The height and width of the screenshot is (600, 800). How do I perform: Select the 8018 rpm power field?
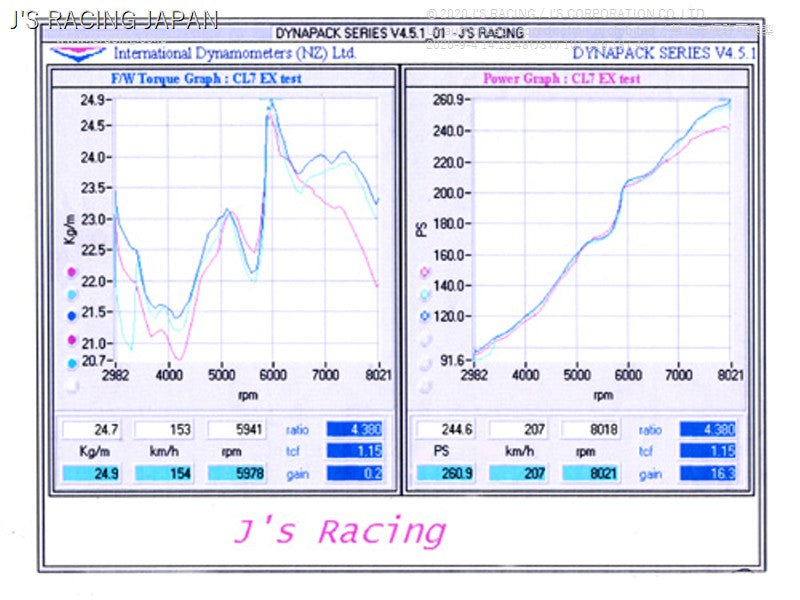pyautogui.click(x=590, y=430)
